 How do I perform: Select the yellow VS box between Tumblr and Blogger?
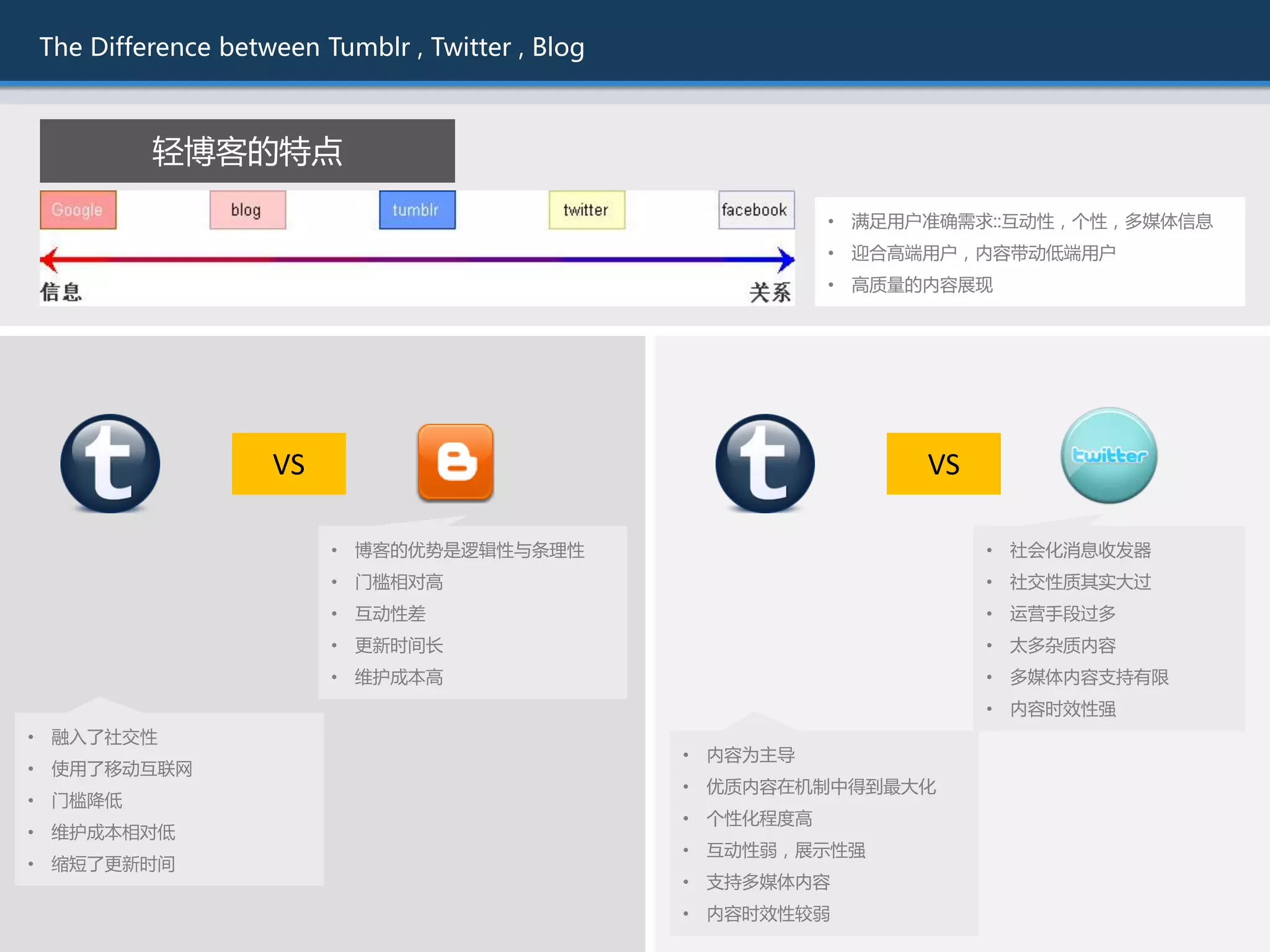289,464
